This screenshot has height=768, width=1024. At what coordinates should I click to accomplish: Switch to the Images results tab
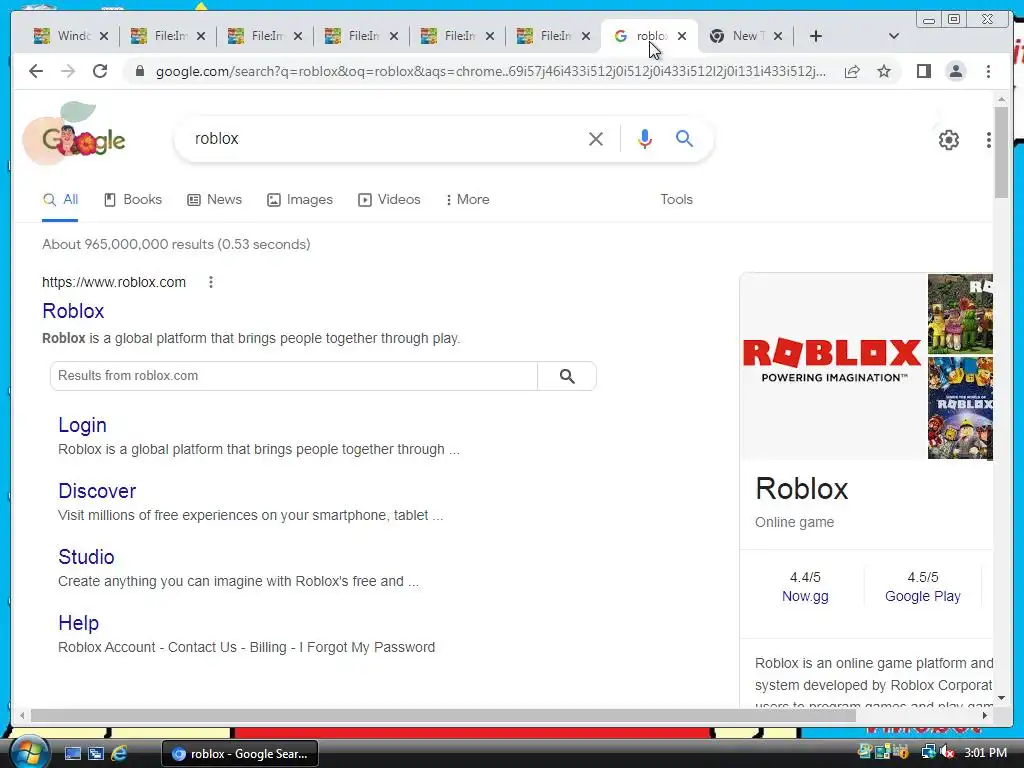point(300,199)
